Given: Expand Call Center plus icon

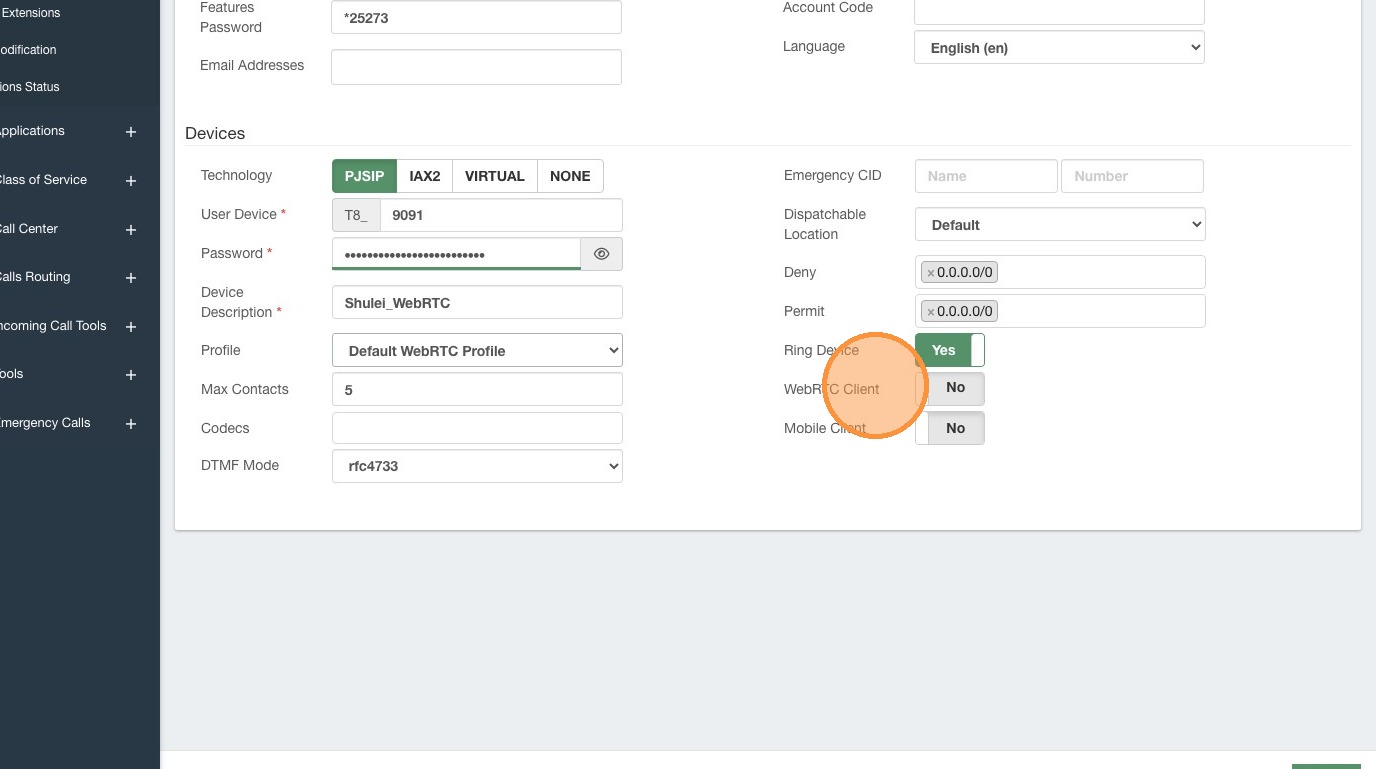Looking at the screenshot, I should (x=130, y=230).
